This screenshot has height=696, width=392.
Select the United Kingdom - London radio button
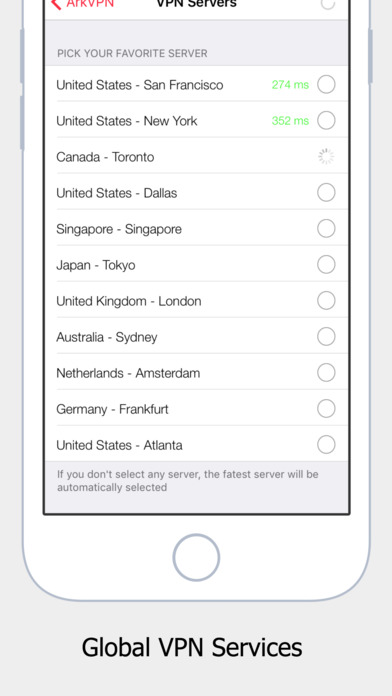[x=326, y=301]
